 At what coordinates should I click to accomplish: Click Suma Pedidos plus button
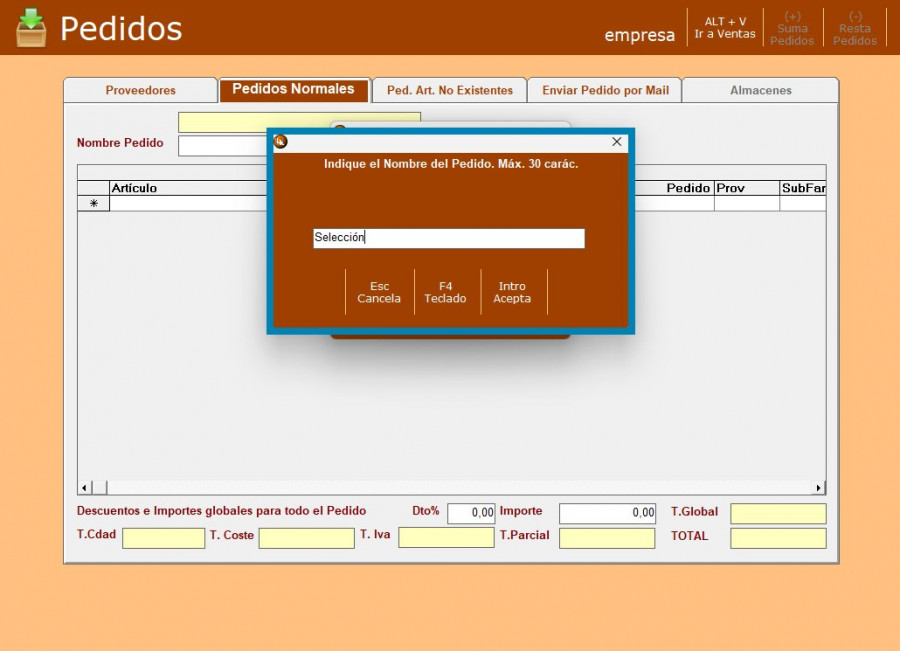792,28
